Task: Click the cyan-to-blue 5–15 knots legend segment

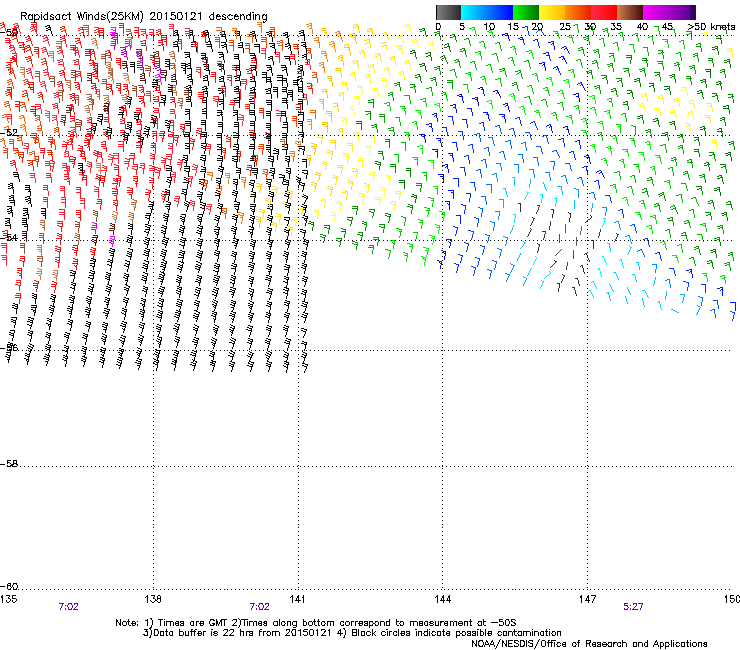Action: pos(487,12)
